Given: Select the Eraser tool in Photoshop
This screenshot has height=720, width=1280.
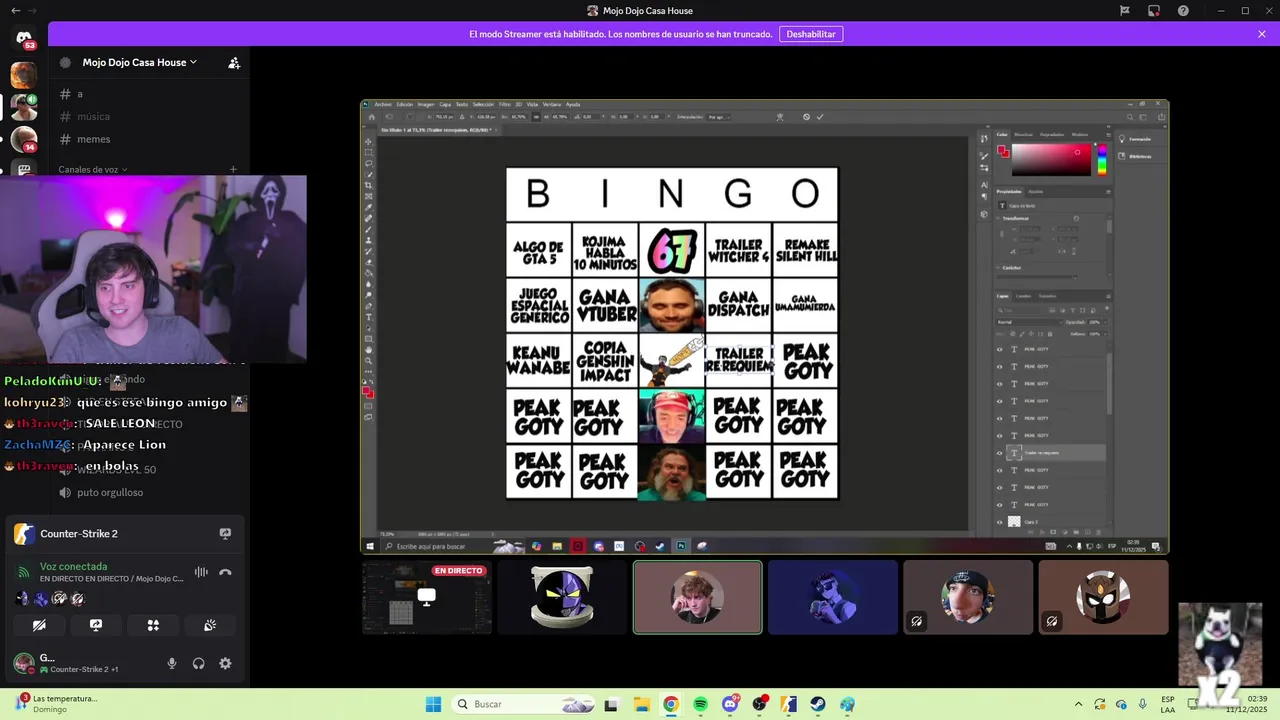Looking at the screenshot, I should point(368,262).
